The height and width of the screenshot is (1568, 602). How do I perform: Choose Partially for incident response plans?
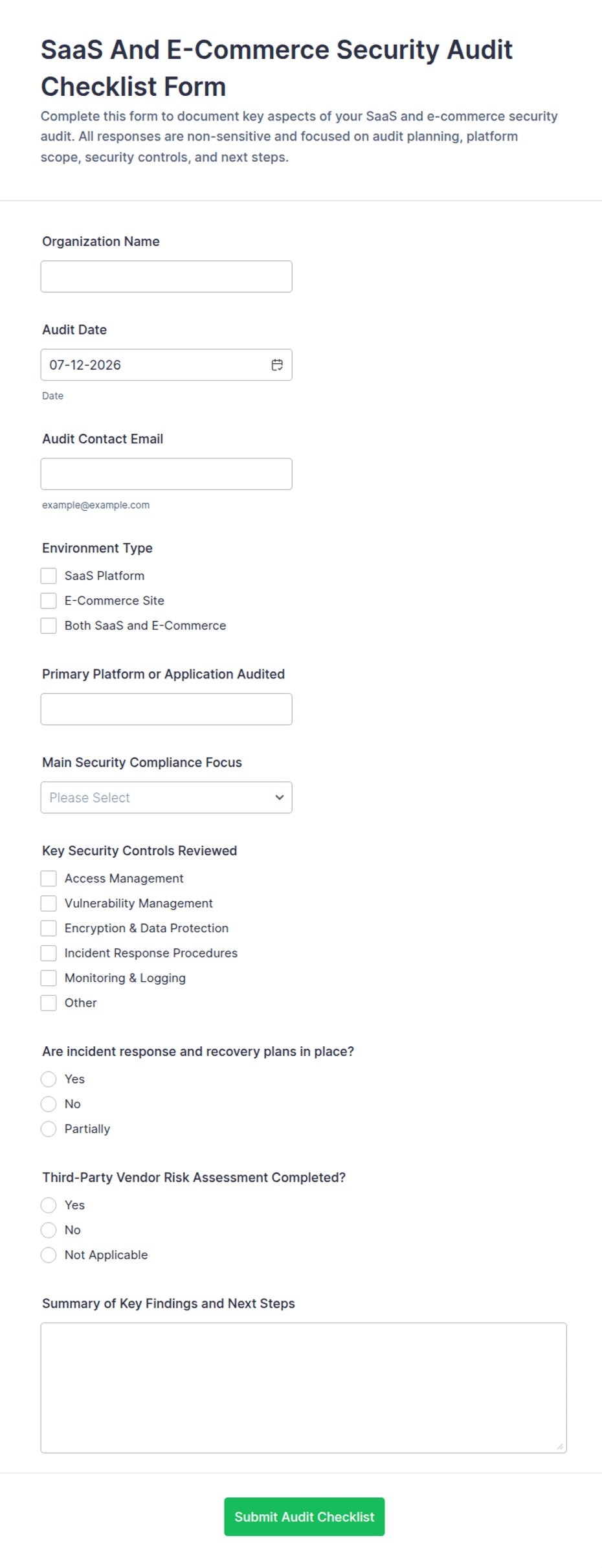pos(49,1129)
